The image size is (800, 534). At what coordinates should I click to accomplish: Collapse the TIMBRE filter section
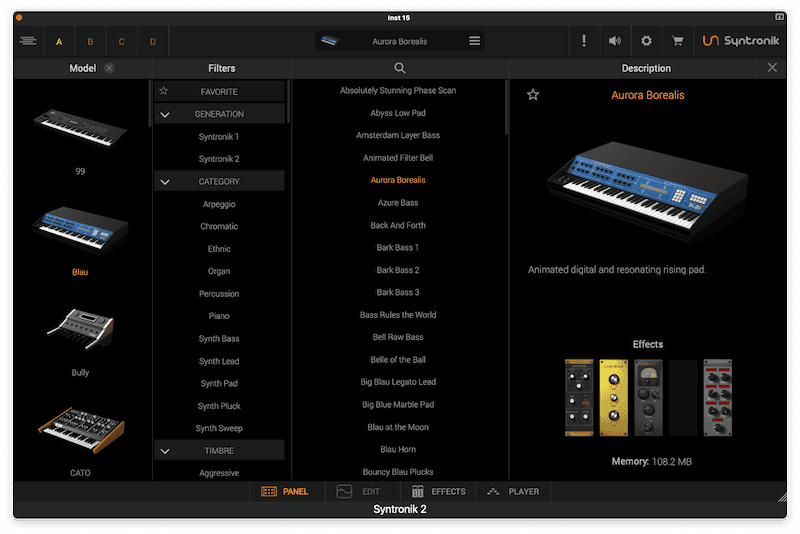coord(165,451)
